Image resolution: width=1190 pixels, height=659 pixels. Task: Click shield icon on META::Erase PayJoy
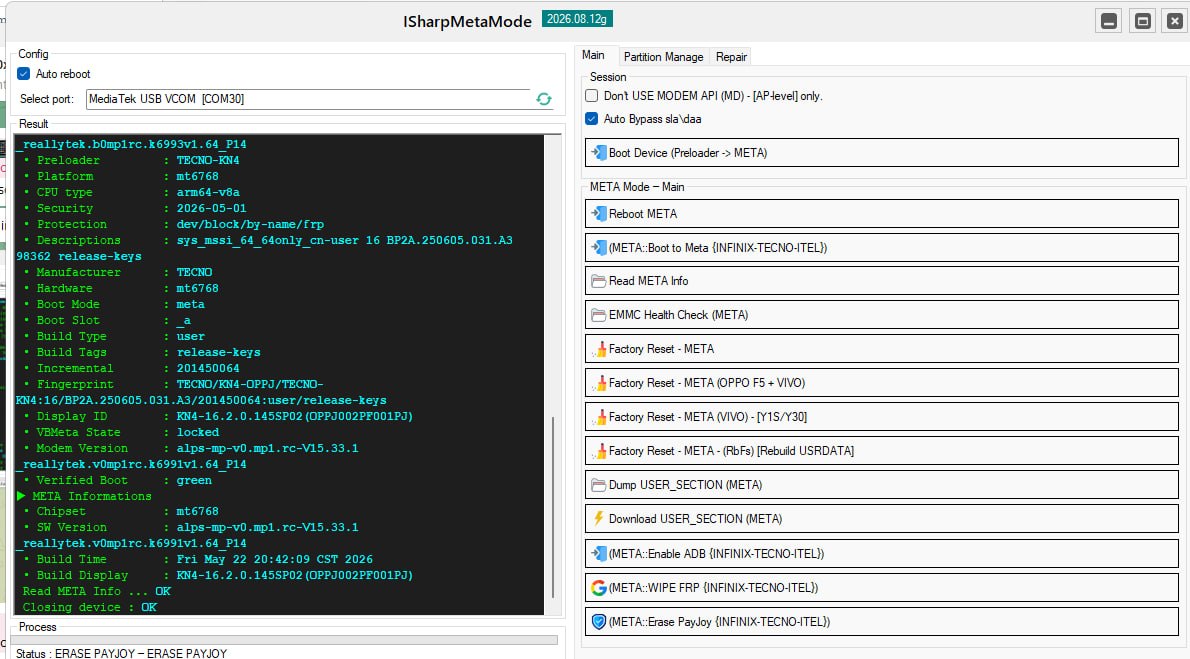598,622
